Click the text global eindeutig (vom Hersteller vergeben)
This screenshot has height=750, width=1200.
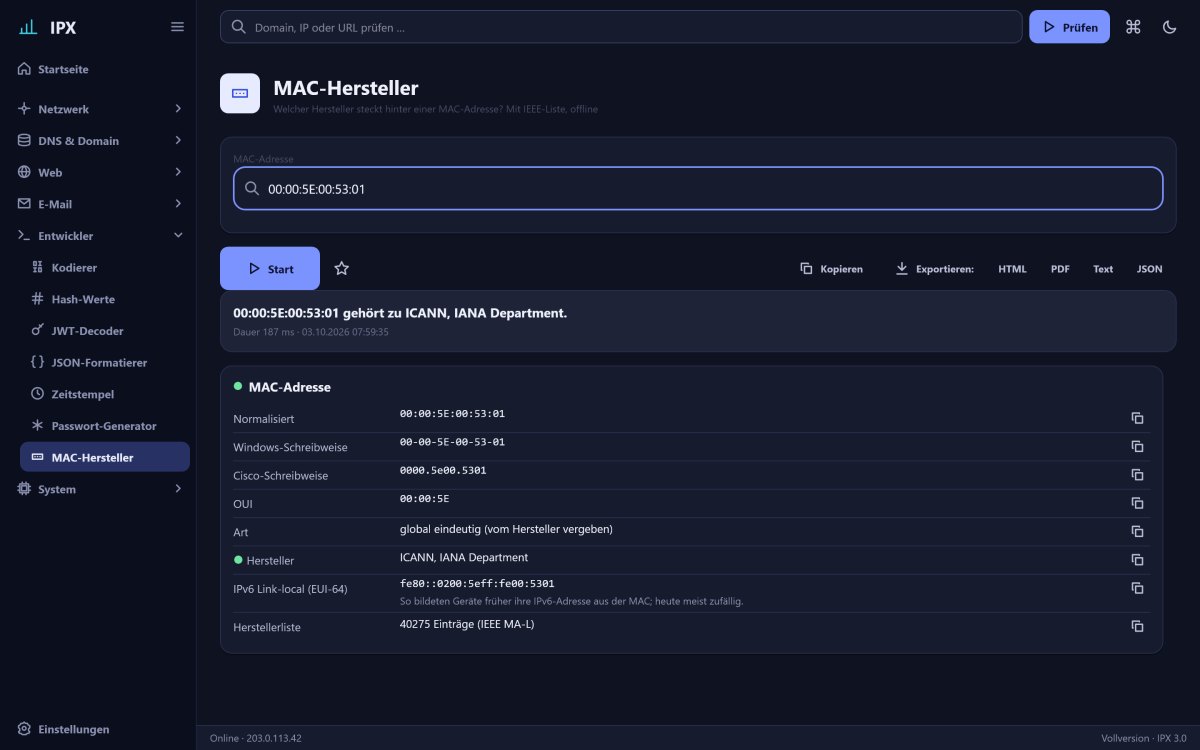[506, 528]
